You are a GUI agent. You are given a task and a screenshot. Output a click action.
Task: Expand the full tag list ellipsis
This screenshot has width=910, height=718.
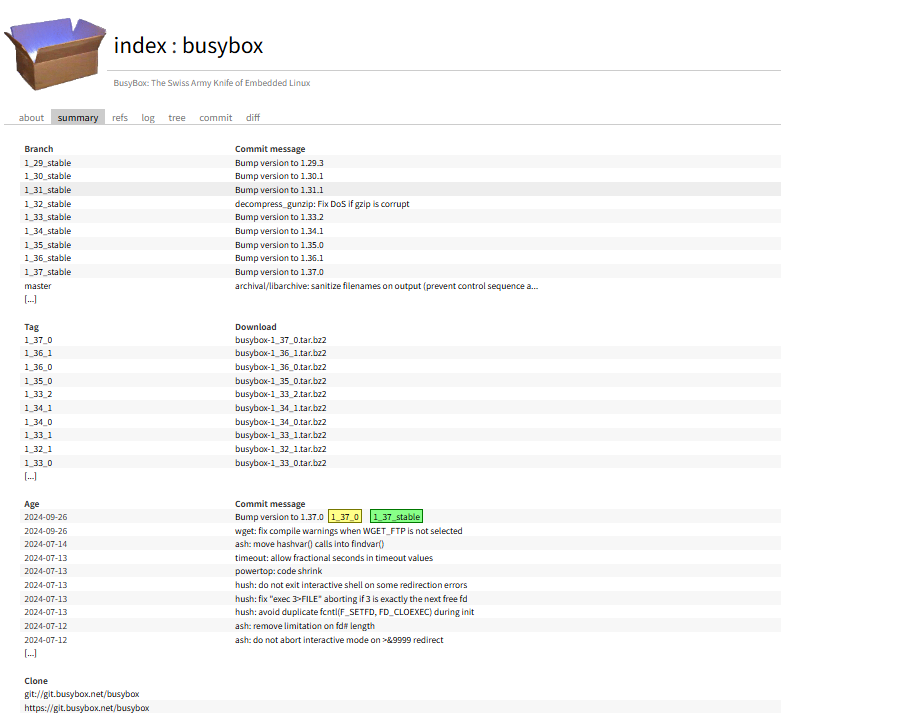click(x=30, y=476)
